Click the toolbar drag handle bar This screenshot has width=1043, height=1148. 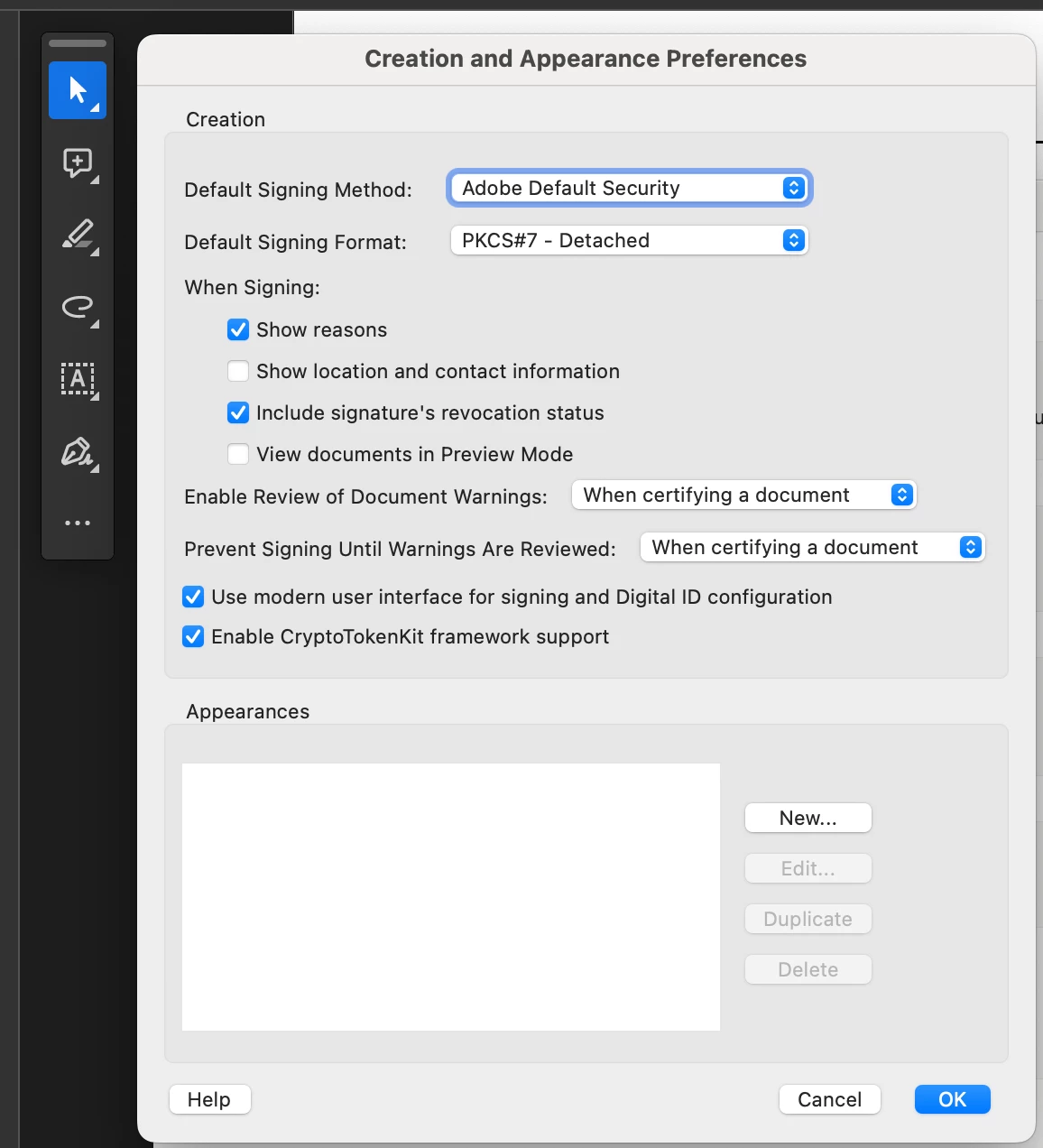pyautogui.click(x=78, y=43)
